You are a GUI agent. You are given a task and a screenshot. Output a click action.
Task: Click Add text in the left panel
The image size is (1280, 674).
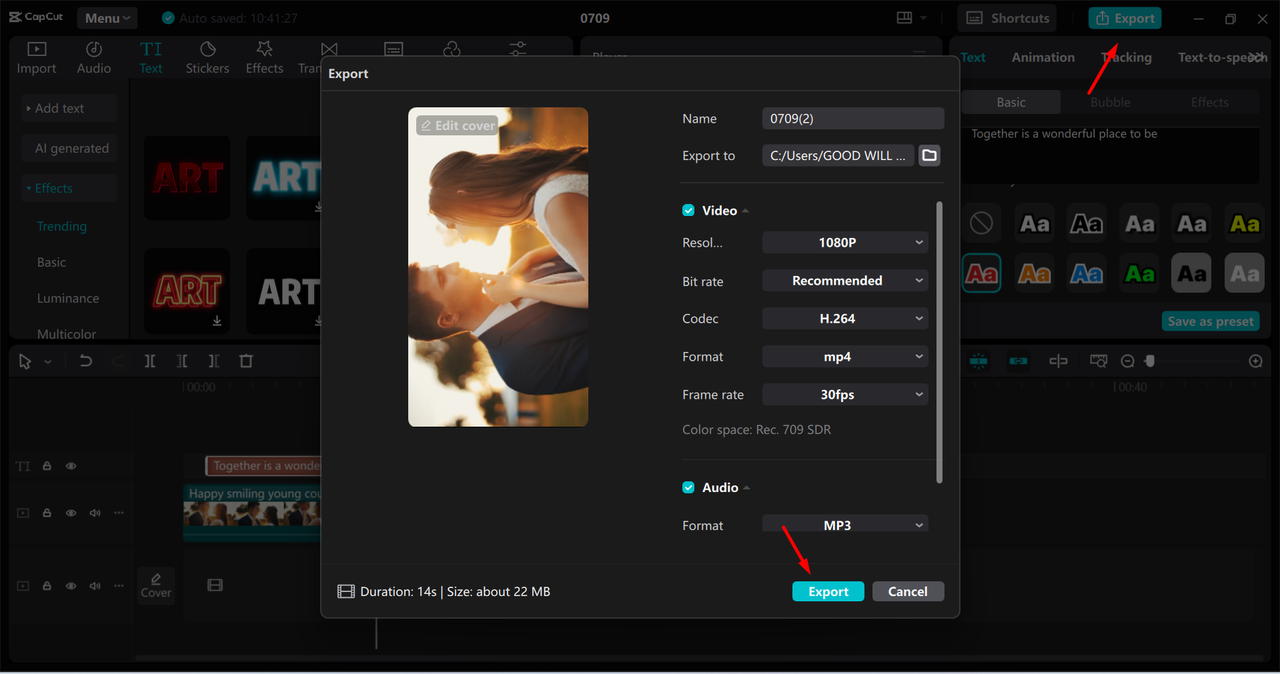point(69,108)
